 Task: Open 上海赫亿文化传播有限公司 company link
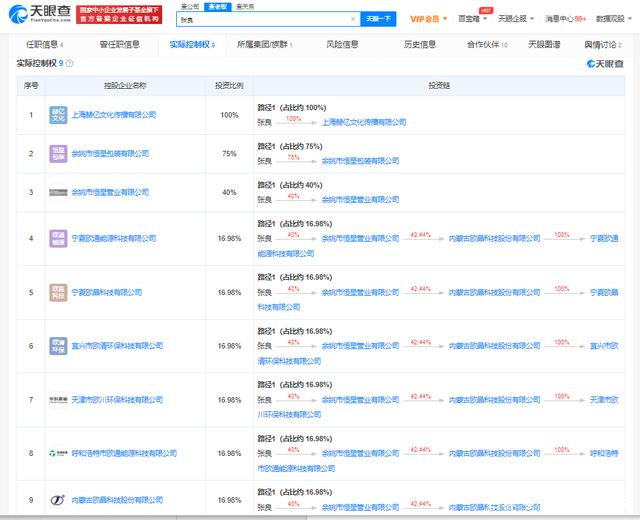(114, 115)
